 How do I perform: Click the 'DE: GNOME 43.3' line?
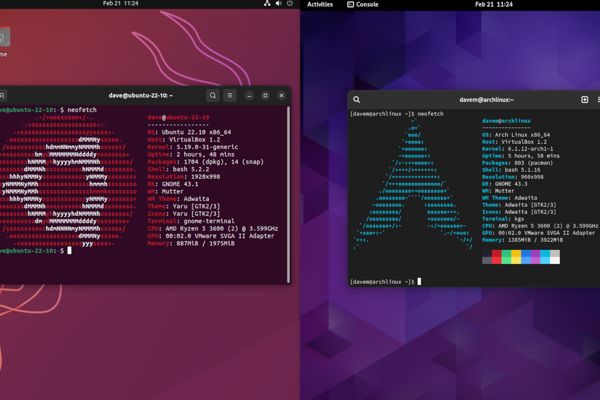tap(505, 184)
